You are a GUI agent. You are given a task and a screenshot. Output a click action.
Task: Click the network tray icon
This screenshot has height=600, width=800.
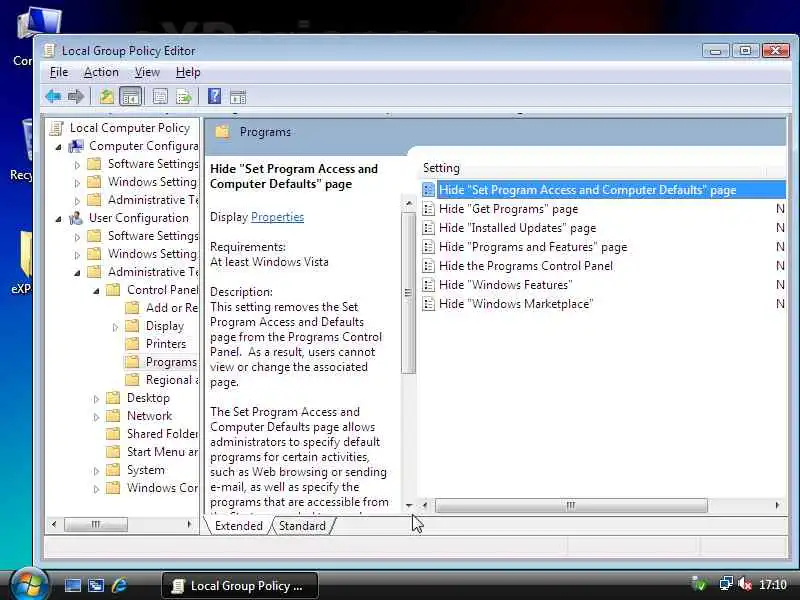click(726, 583)
